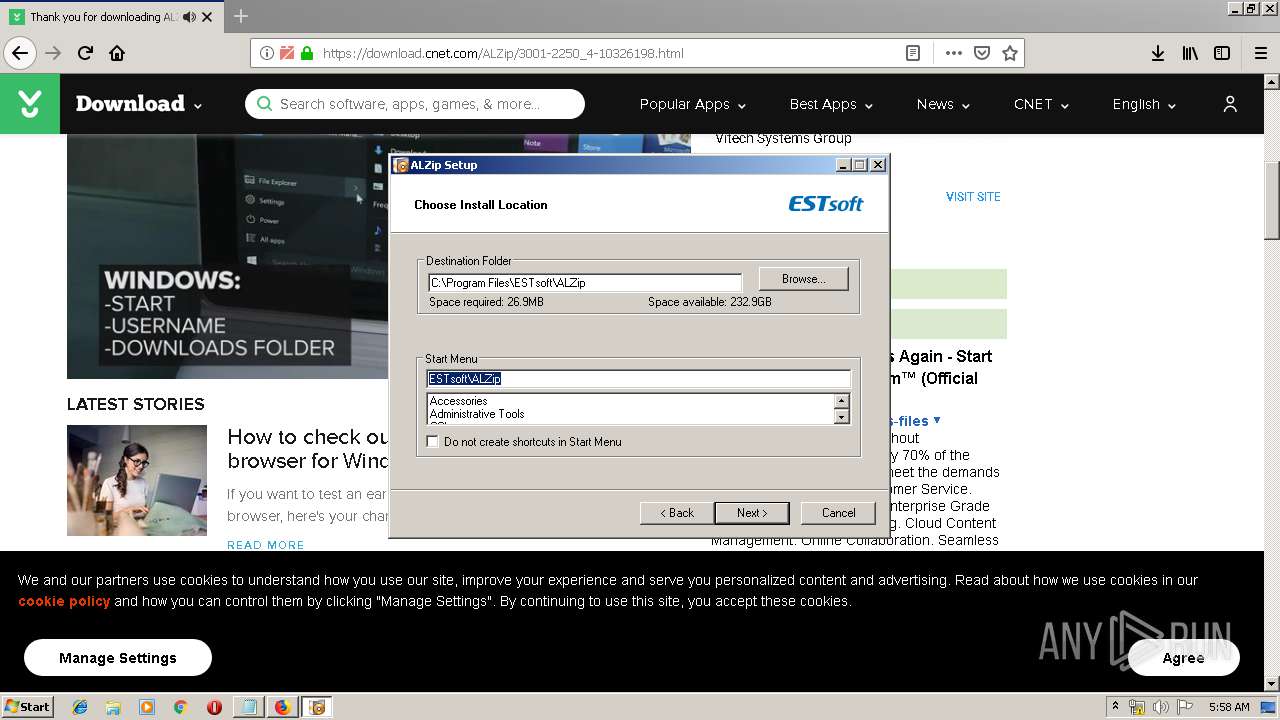The width and height of the screenshot is (1280, 720).
Task: Toggle Reader View in the address bar
Action: (x=913, y=53)
